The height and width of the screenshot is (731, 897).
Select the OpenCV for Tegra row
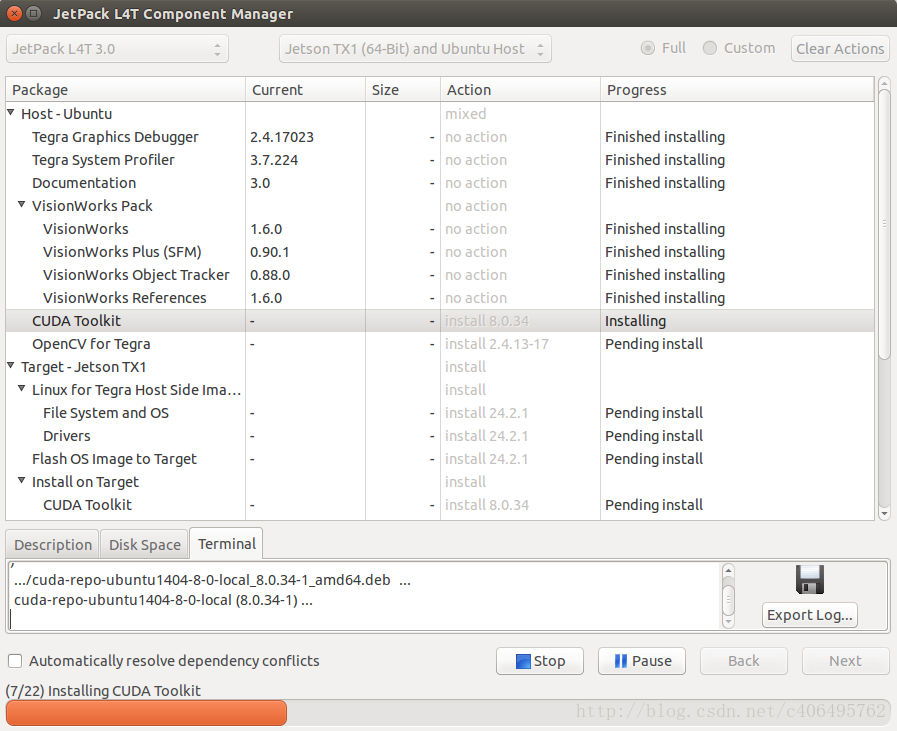click(x=440, y=344)
